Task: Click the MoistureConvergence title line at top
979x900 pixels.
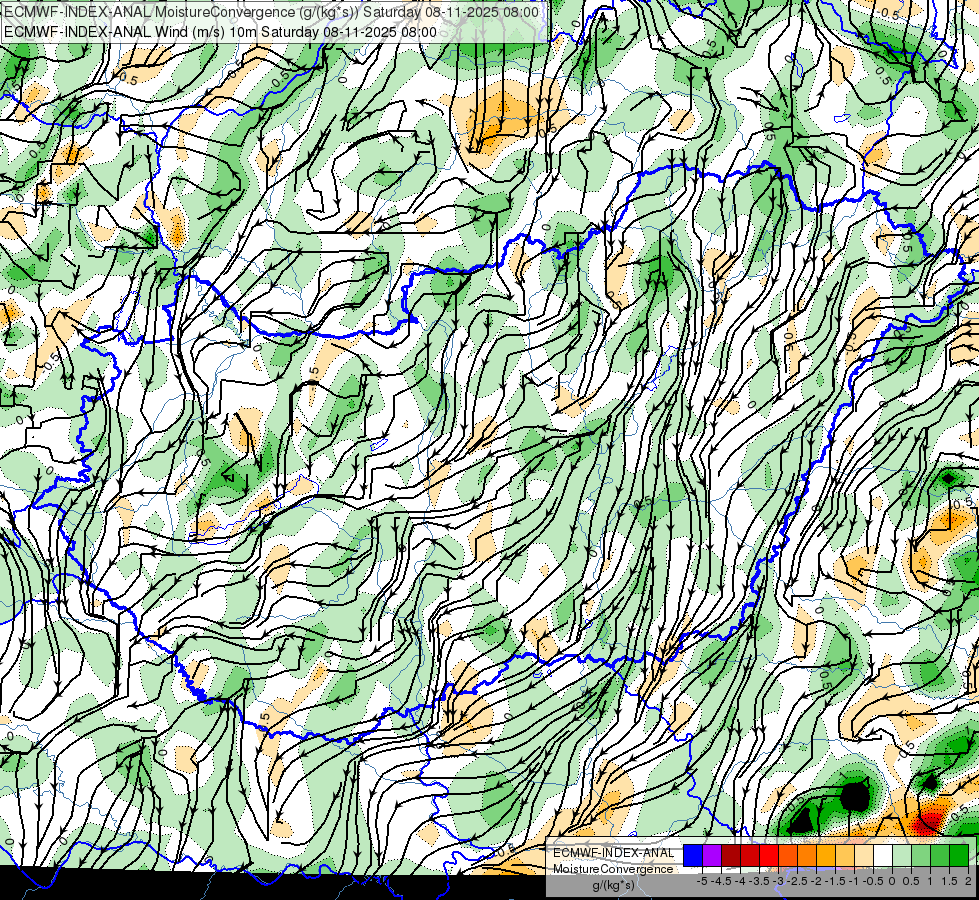Action: click(271, 12)
